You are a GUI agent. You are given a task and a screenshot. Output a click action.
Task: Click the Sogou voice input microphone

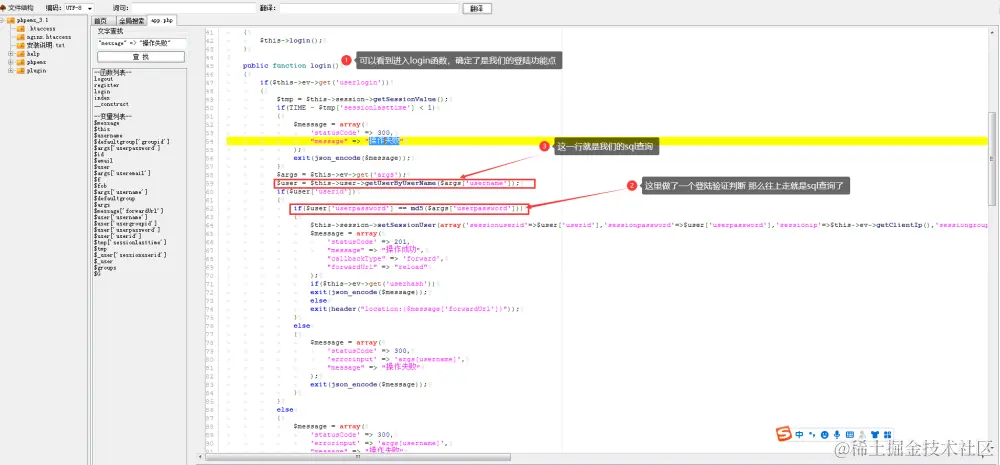pos(837,434)
